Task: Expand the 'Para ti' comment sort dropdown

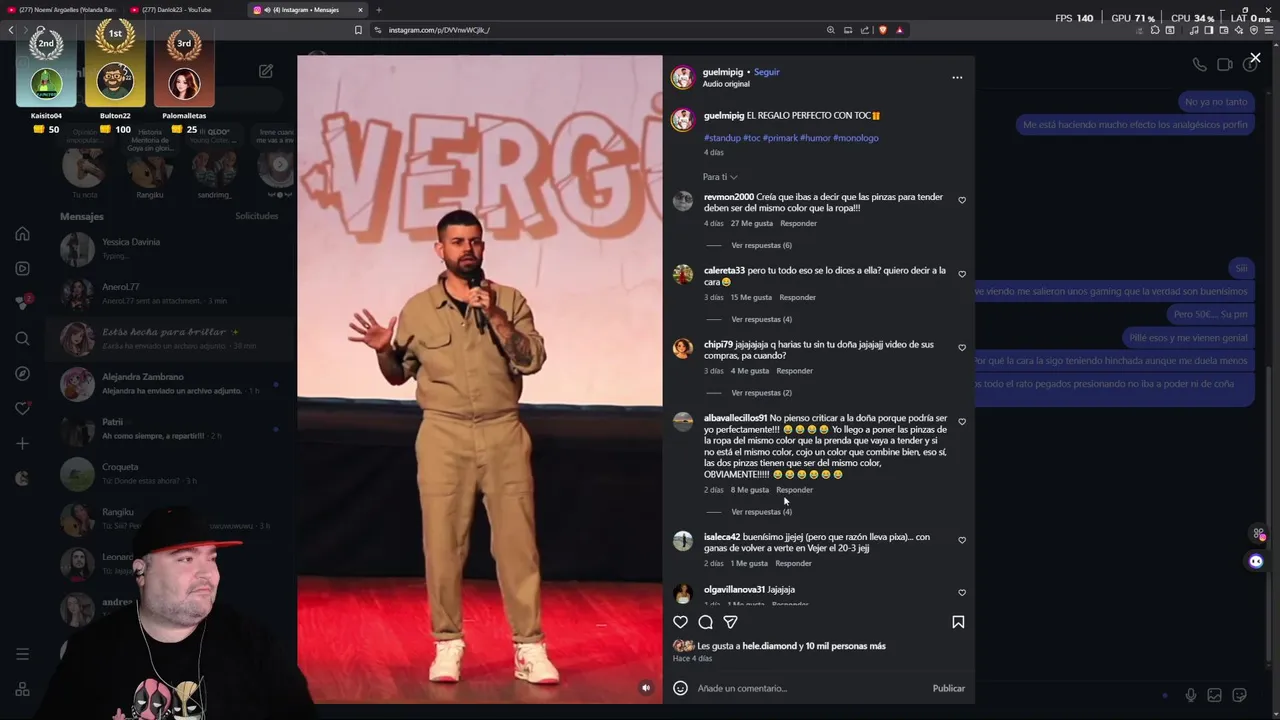Action: (720, 177)
